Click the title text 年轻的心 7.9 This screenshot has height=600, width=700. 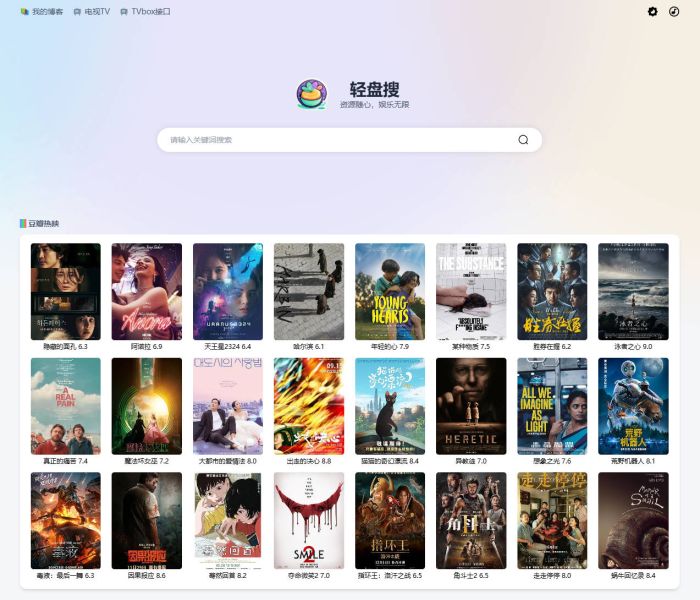390,346
